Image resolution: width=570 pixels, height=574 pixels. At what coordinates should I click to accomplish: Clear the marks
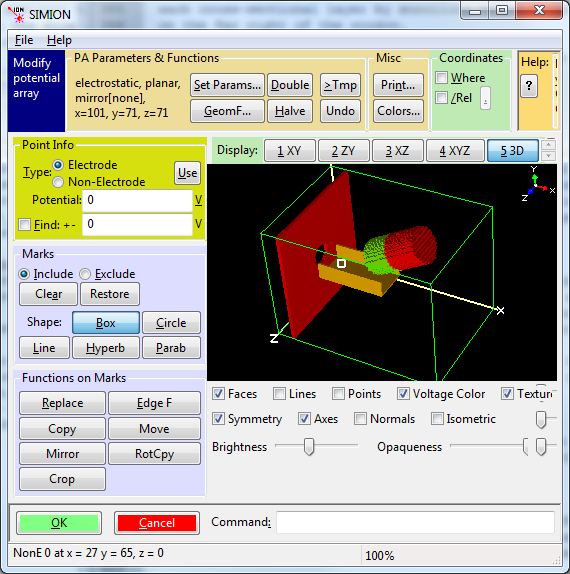48,294
